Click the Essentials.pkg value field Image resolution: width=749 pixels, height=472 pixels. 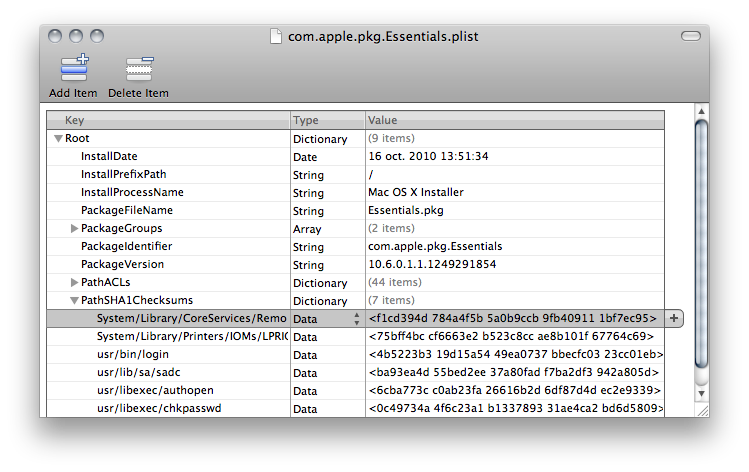pyautogui.click(x=406, y=211)
